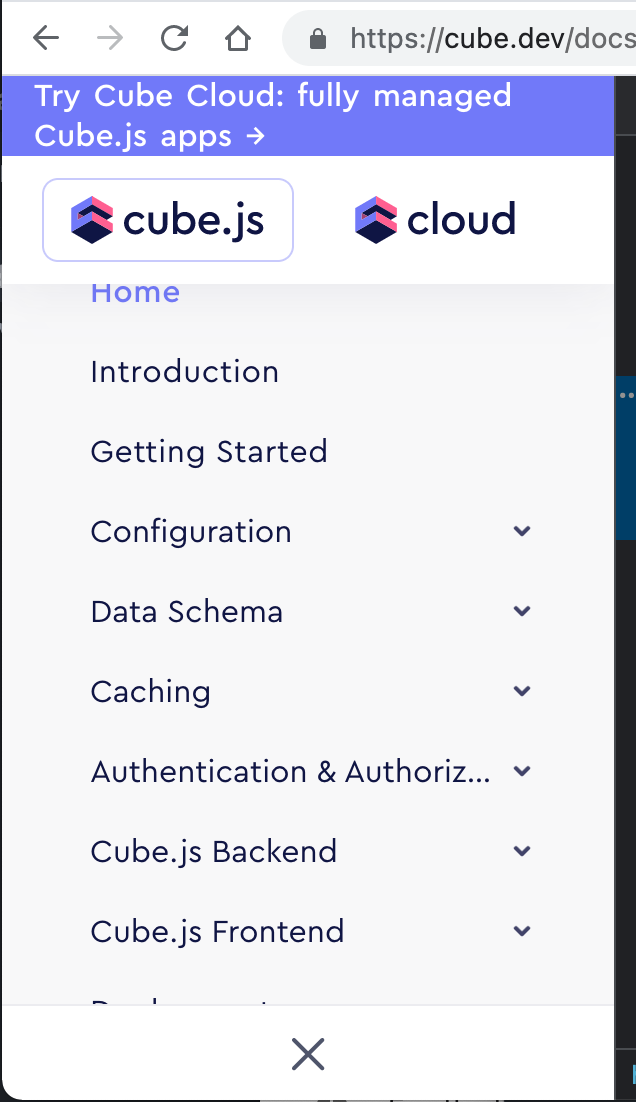Click the padlock security icon
This screenshot has width=636, height=1102.
[x=318, y=38]
